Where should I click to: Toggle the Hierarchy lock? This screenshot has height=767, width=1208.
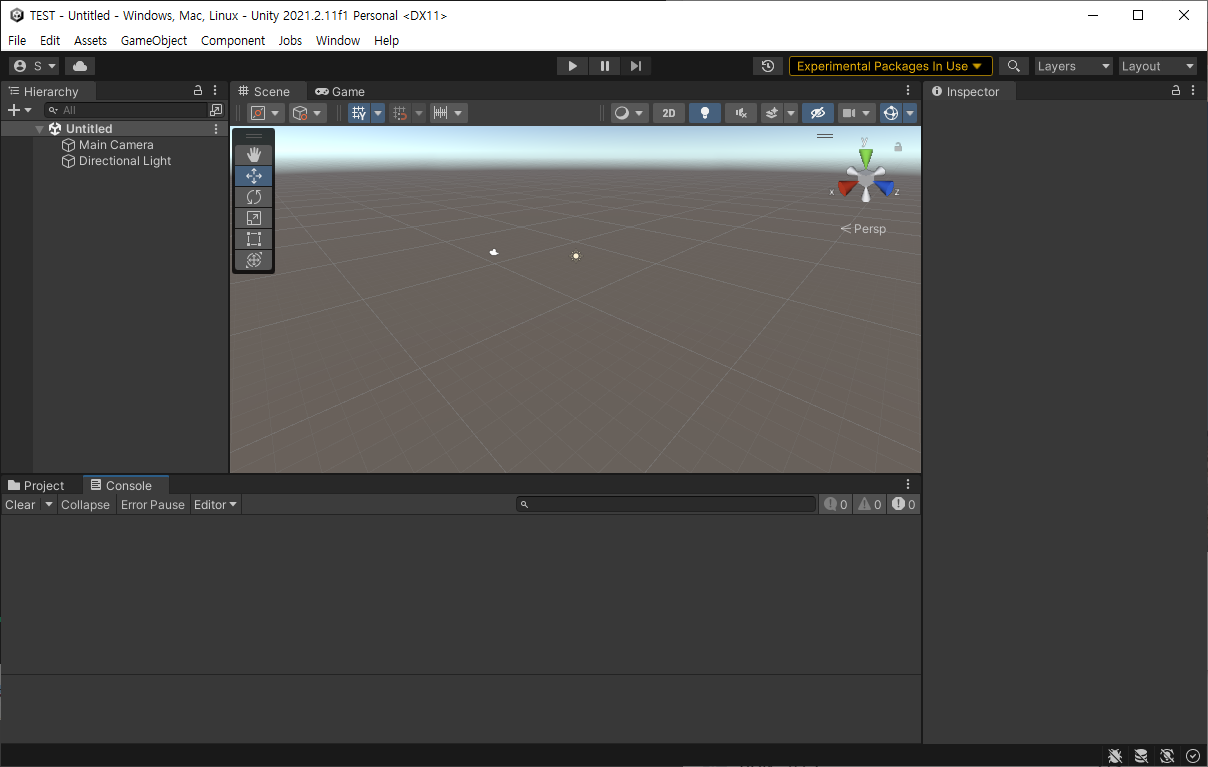pyautogui.click(x=197, y=91)
